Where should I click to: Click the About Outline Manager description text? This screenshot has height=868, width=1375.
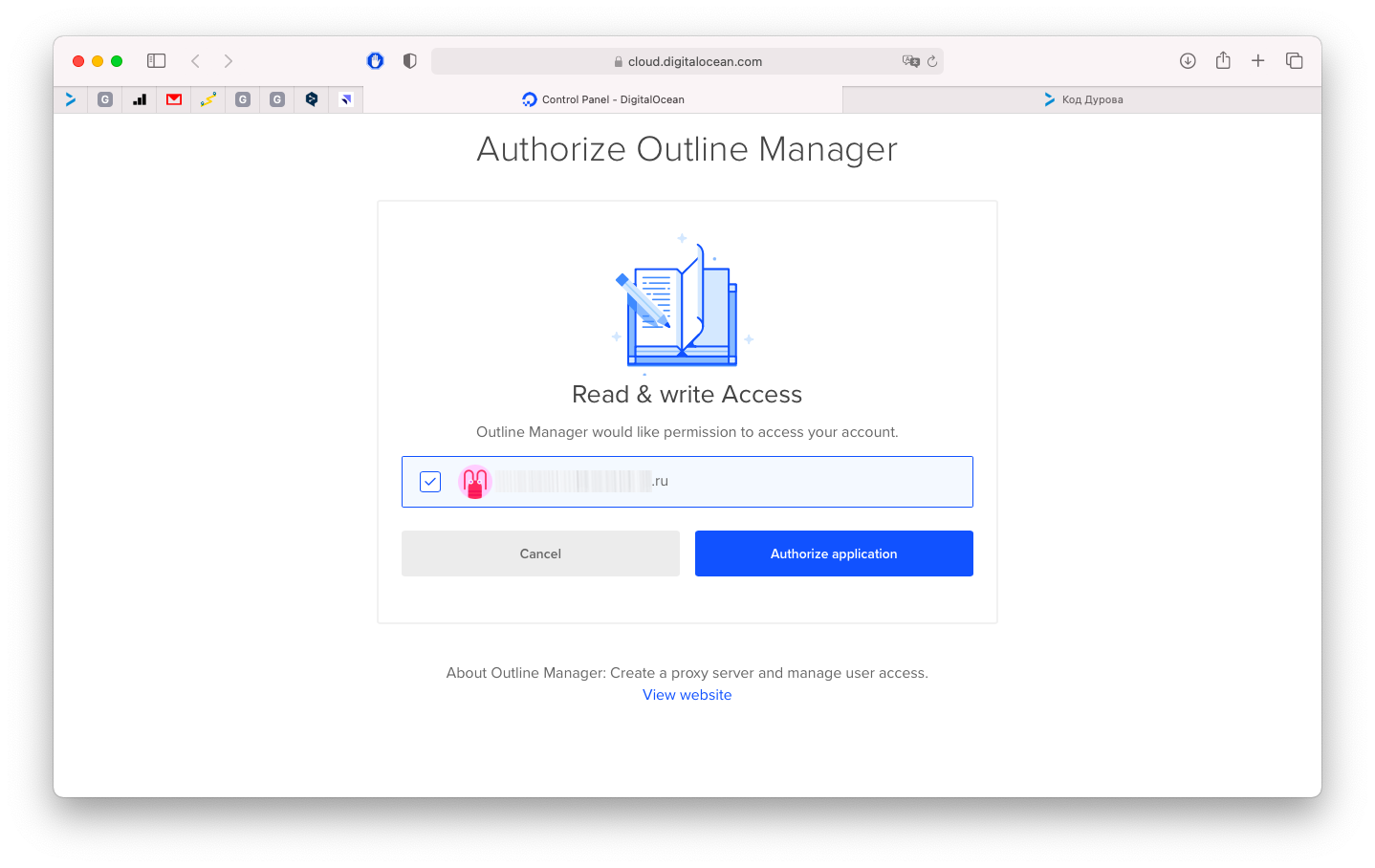point(687,673)
